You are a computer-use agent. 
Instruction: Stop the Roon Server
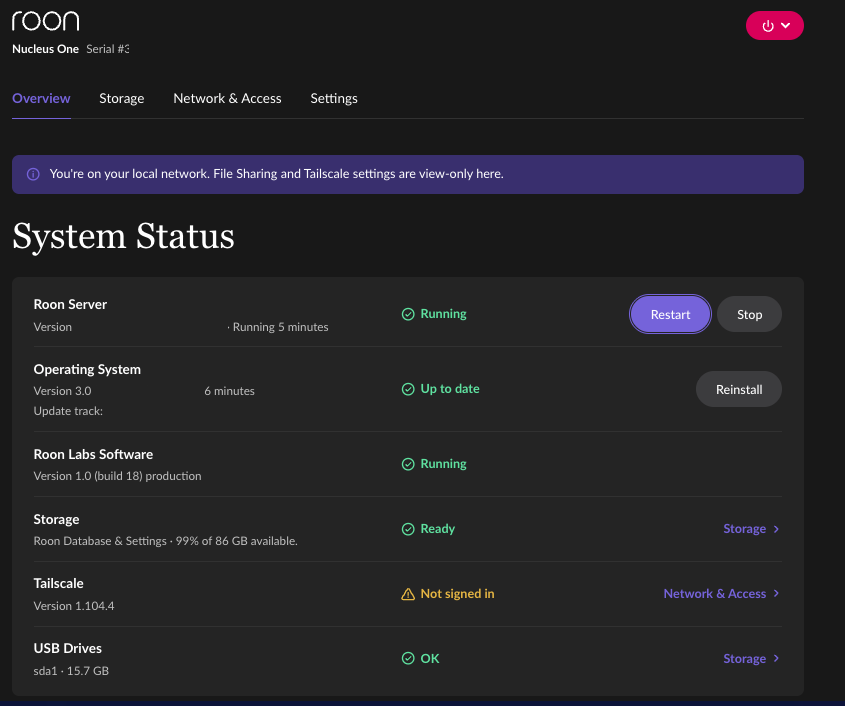click(749, 314)
